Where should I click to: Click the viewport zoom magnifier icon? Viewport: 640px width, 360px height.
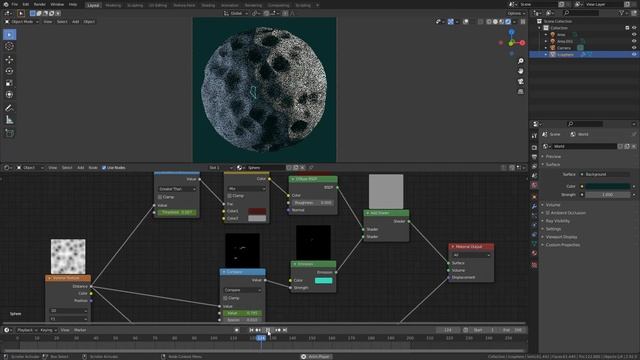521,61
